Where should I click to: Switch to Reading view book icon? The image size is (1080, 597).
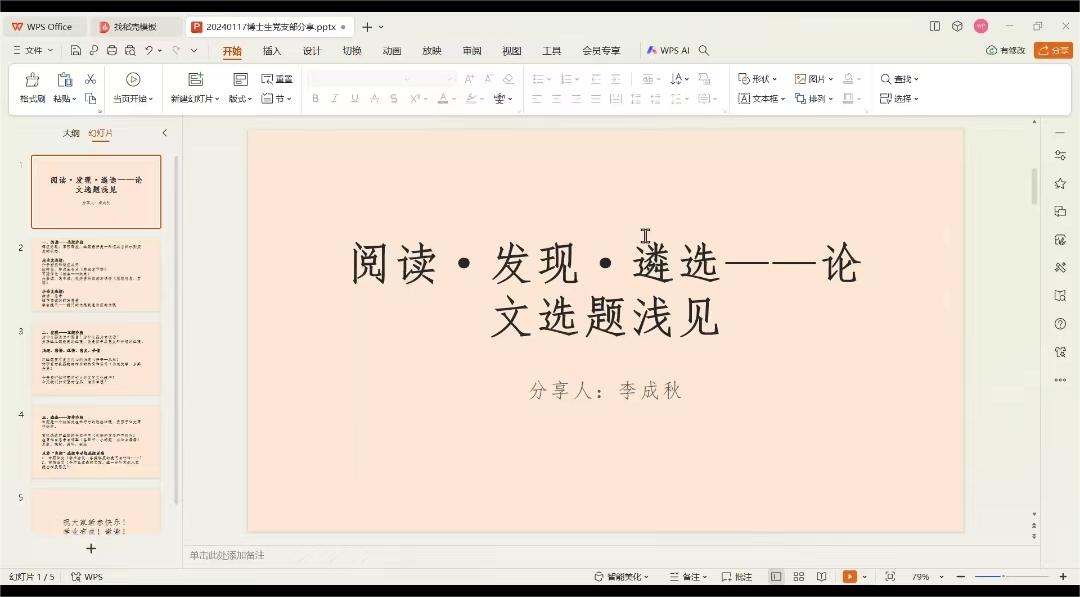821,576
